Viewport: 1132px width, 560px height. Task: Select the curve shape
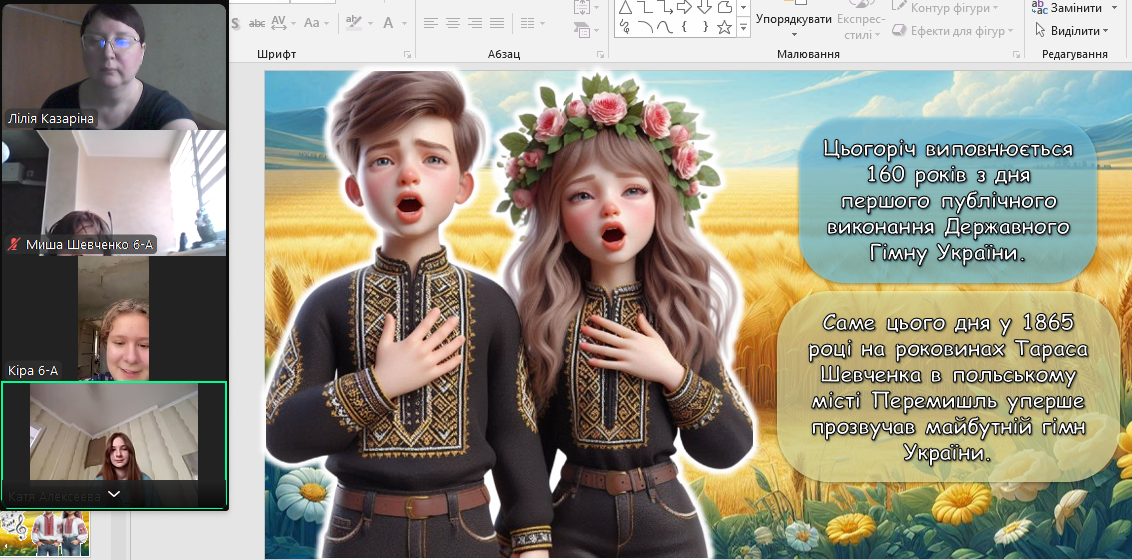pyautogui.click(x=665, y=27)
